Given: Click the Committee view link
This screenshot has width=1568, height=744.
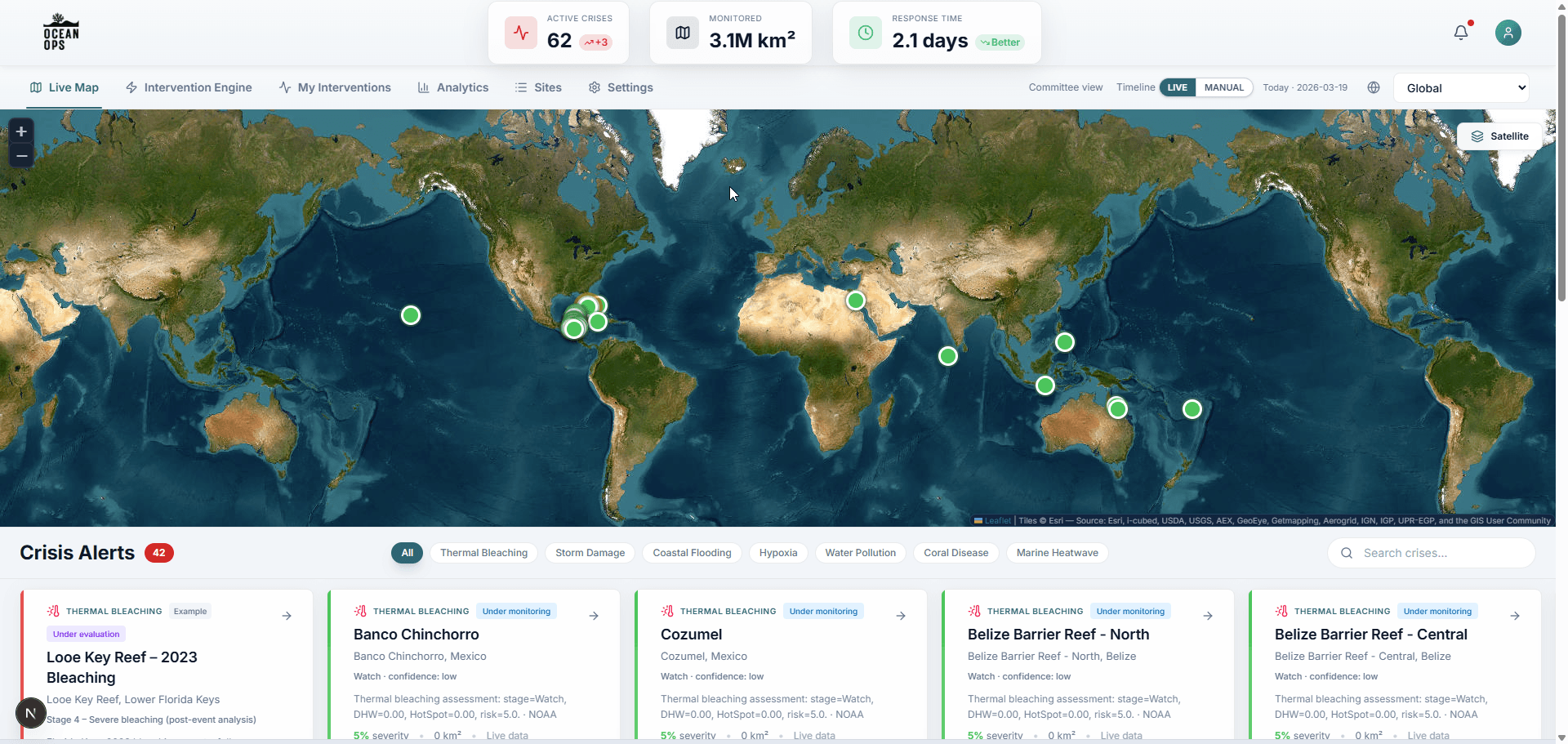Looking at the screenshot, I should coord(1065,87).
